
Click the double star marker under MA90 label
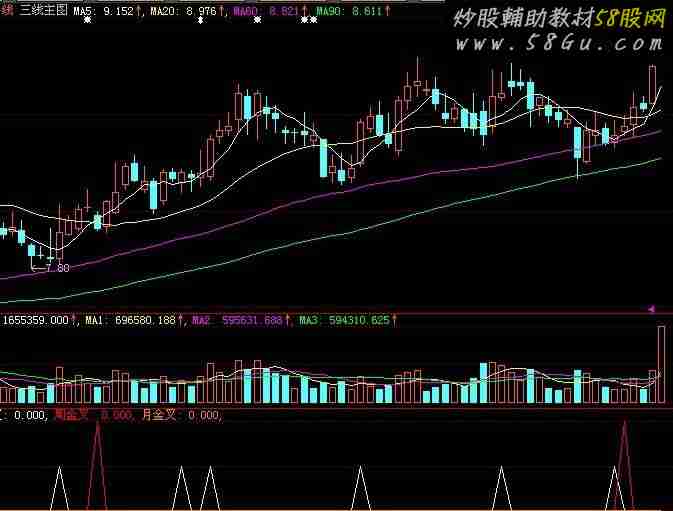[x=308, y=21]
